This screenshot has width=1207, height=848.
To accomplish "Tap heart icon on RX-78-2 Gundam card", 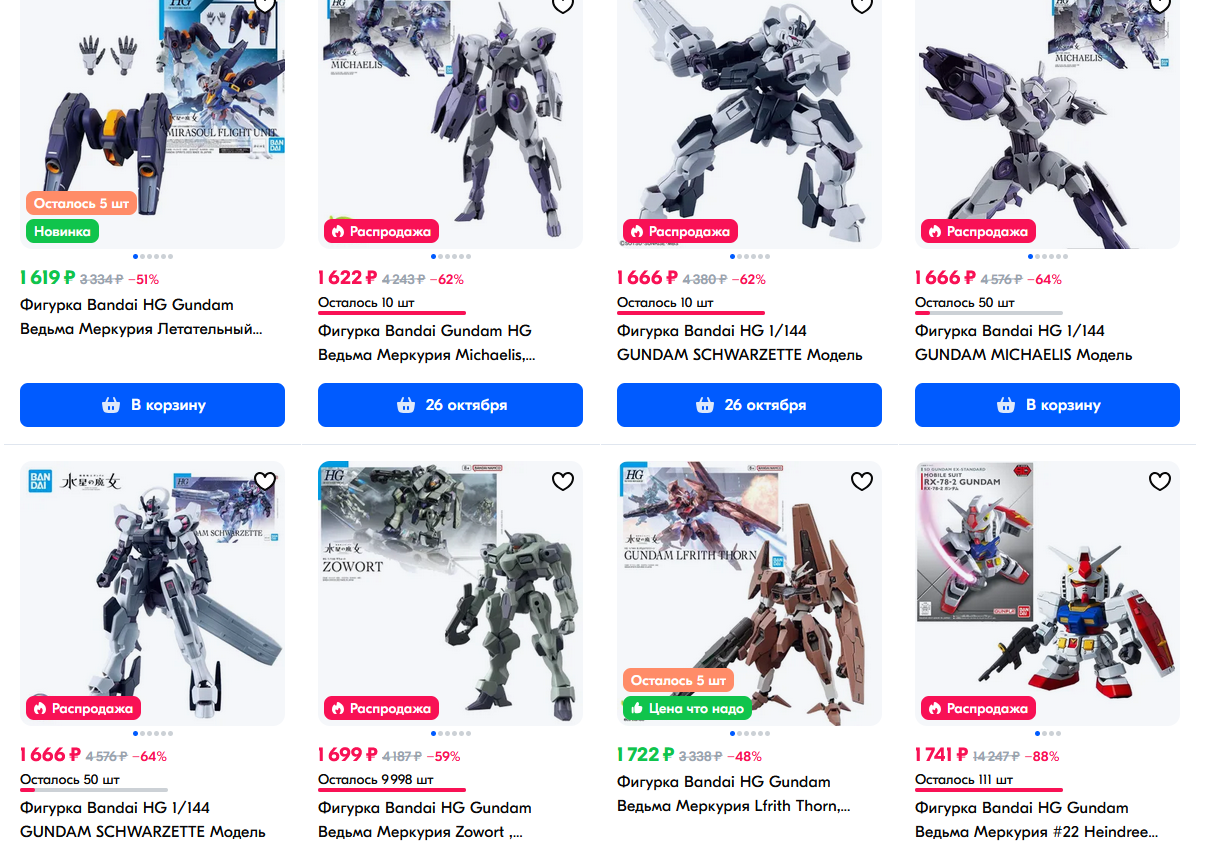I will [x=1159, y=482].
